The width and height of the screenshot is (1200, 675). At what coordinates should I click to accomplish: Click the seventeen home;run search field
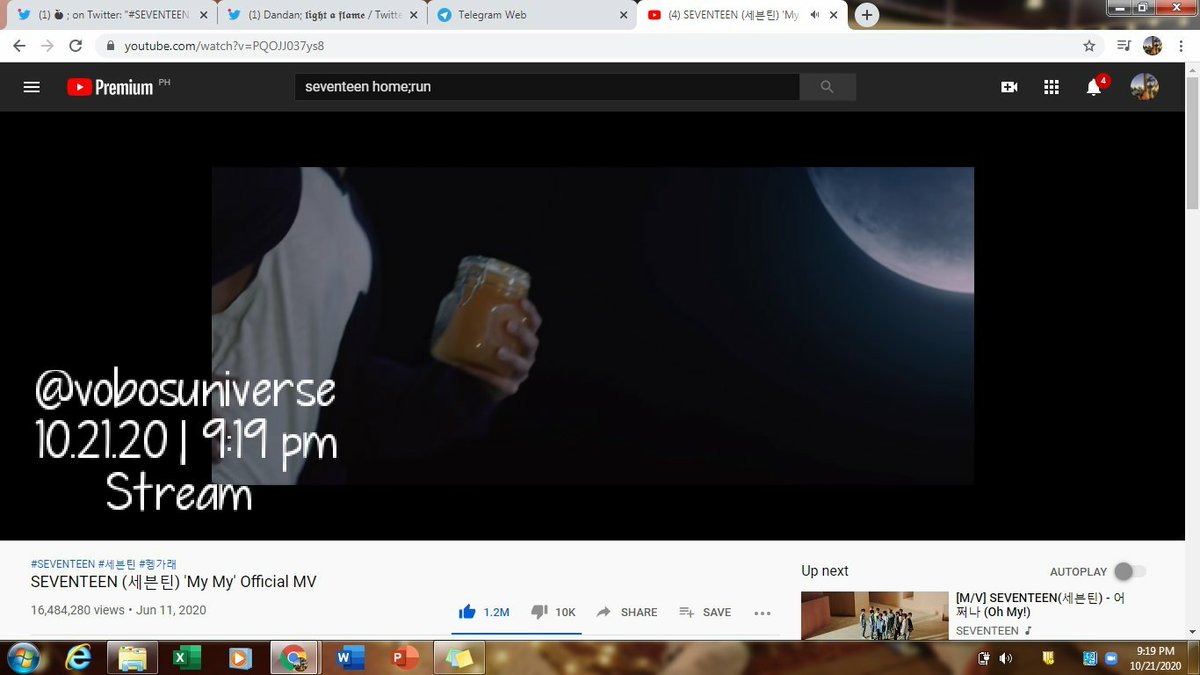[547, 87]
